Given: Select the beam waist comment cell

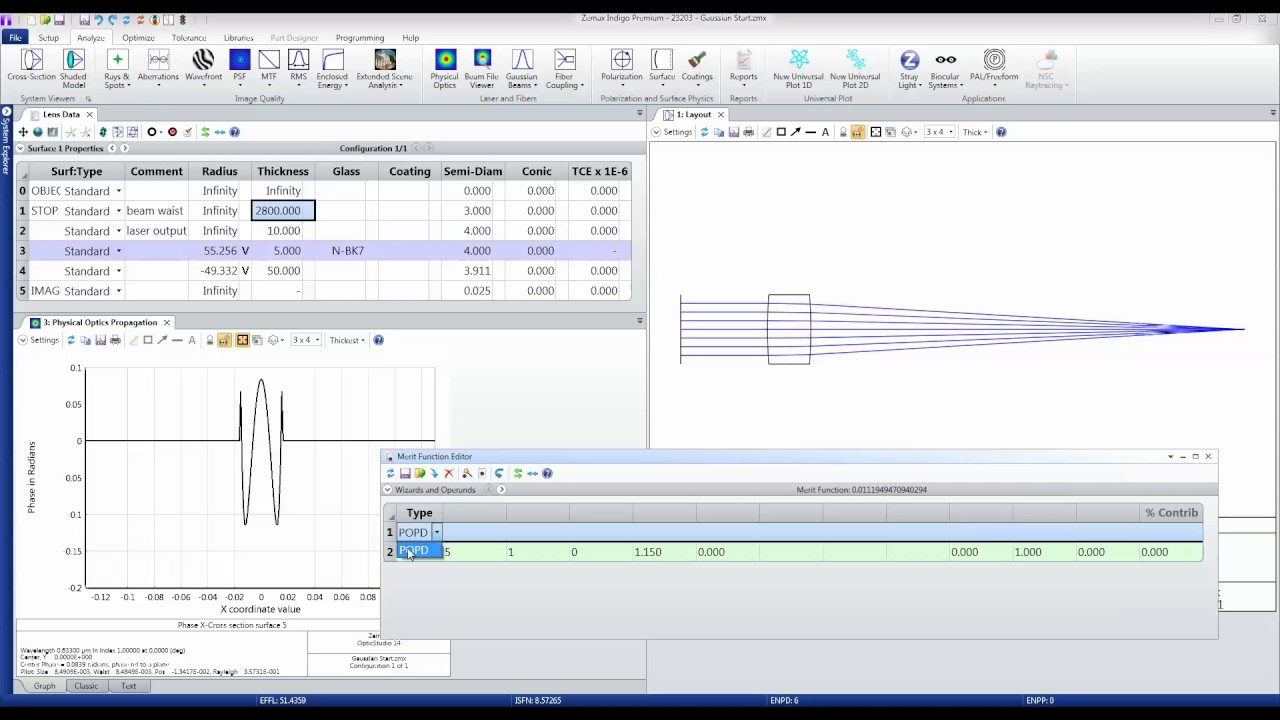Looking at the screenshot, I should pyautogui.click(x=156, y=211).
